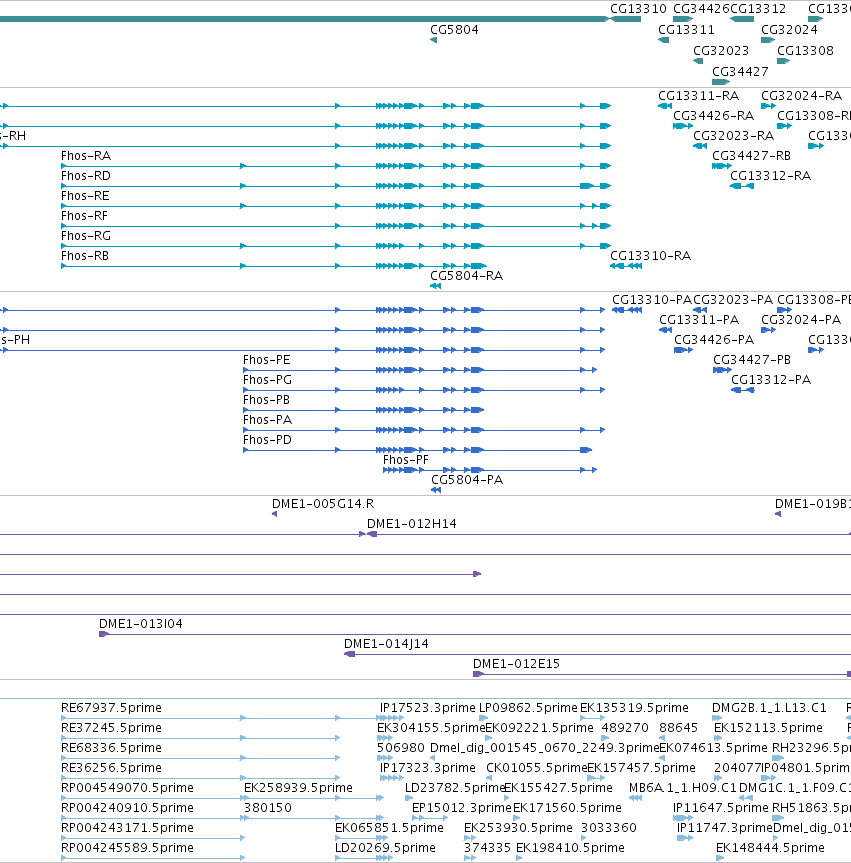Screen dimensions: 851x863
Task: Click the DMG2B.1_1.L13.C1 EST label
Action: (769, 708)
